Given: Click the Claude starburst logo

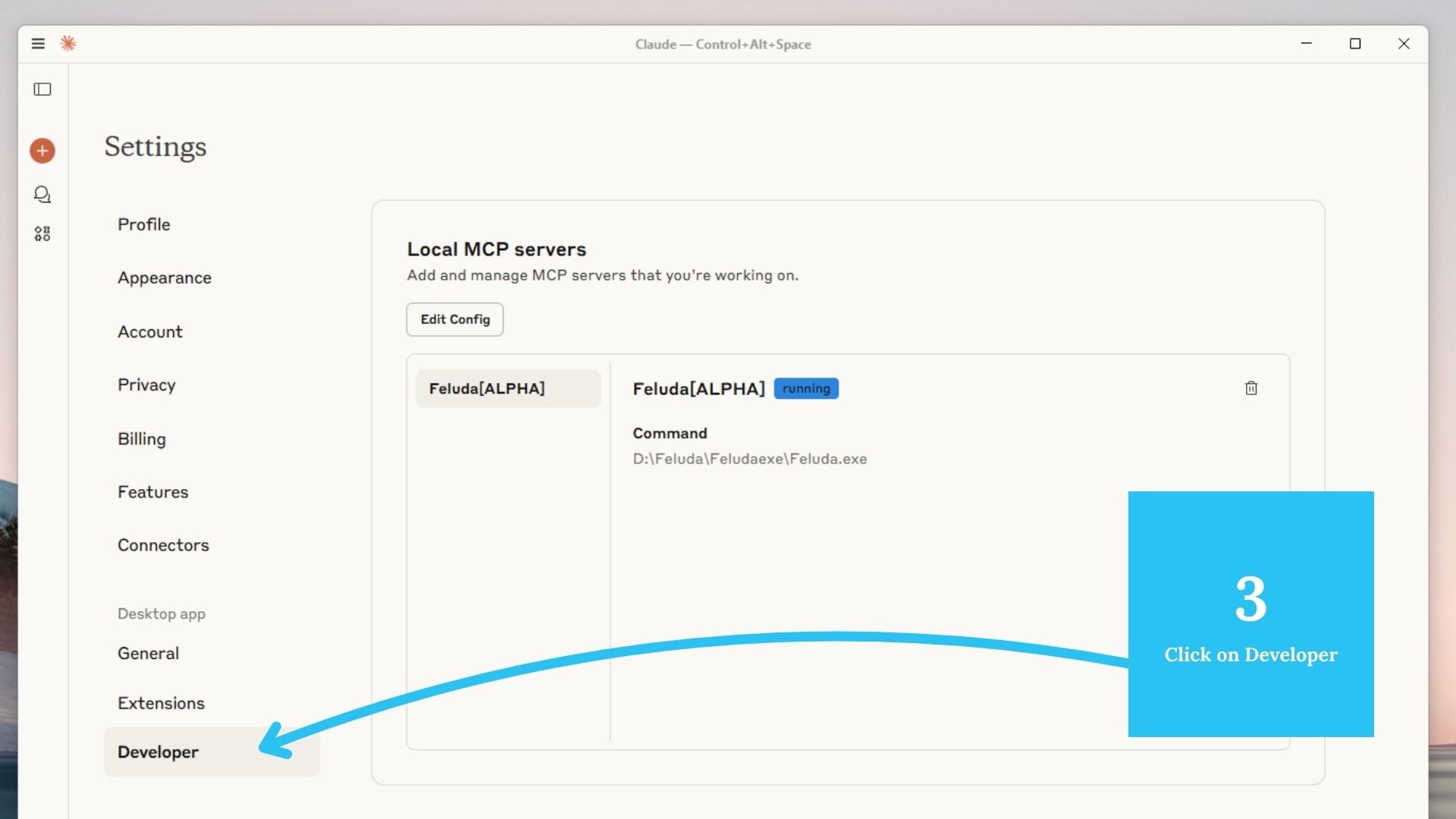Looking at the screenshot, I should pos(68,43).
